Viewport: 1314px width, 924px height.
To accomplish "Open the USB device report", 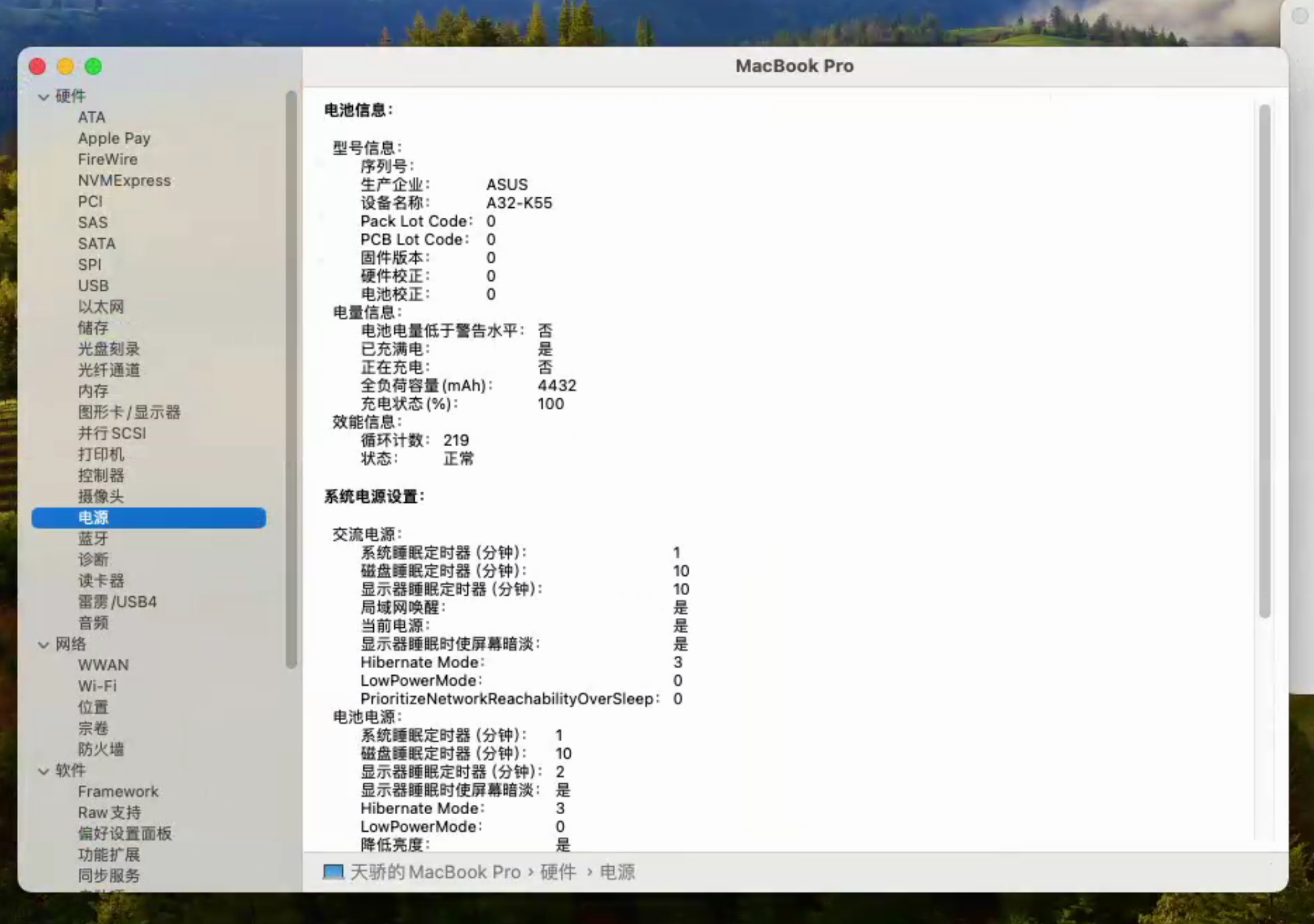I will pyautogui.click(x=93, y=285).
